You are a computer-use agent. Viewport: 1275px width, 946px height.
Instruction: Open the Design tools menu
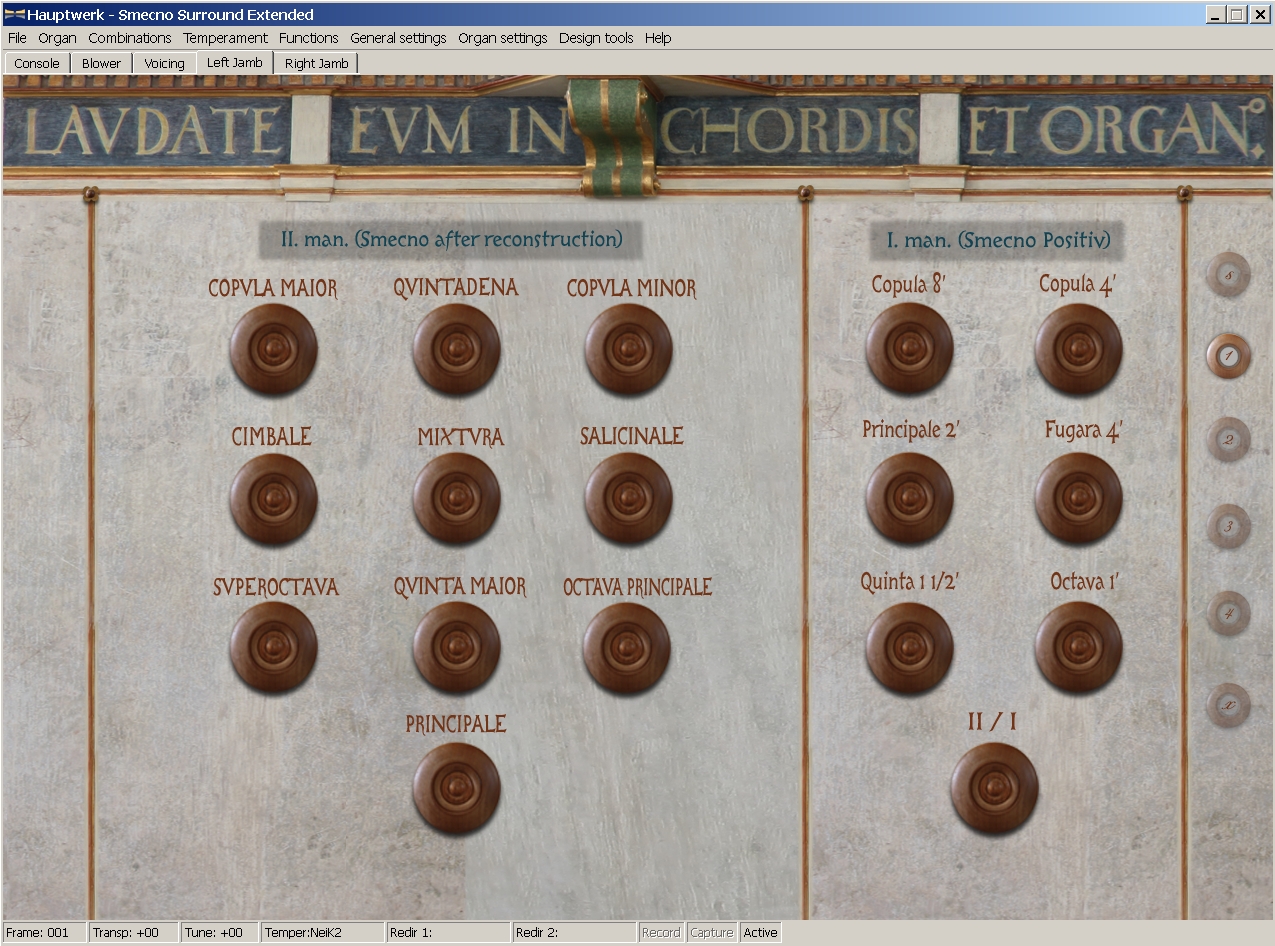coord(596,38)
